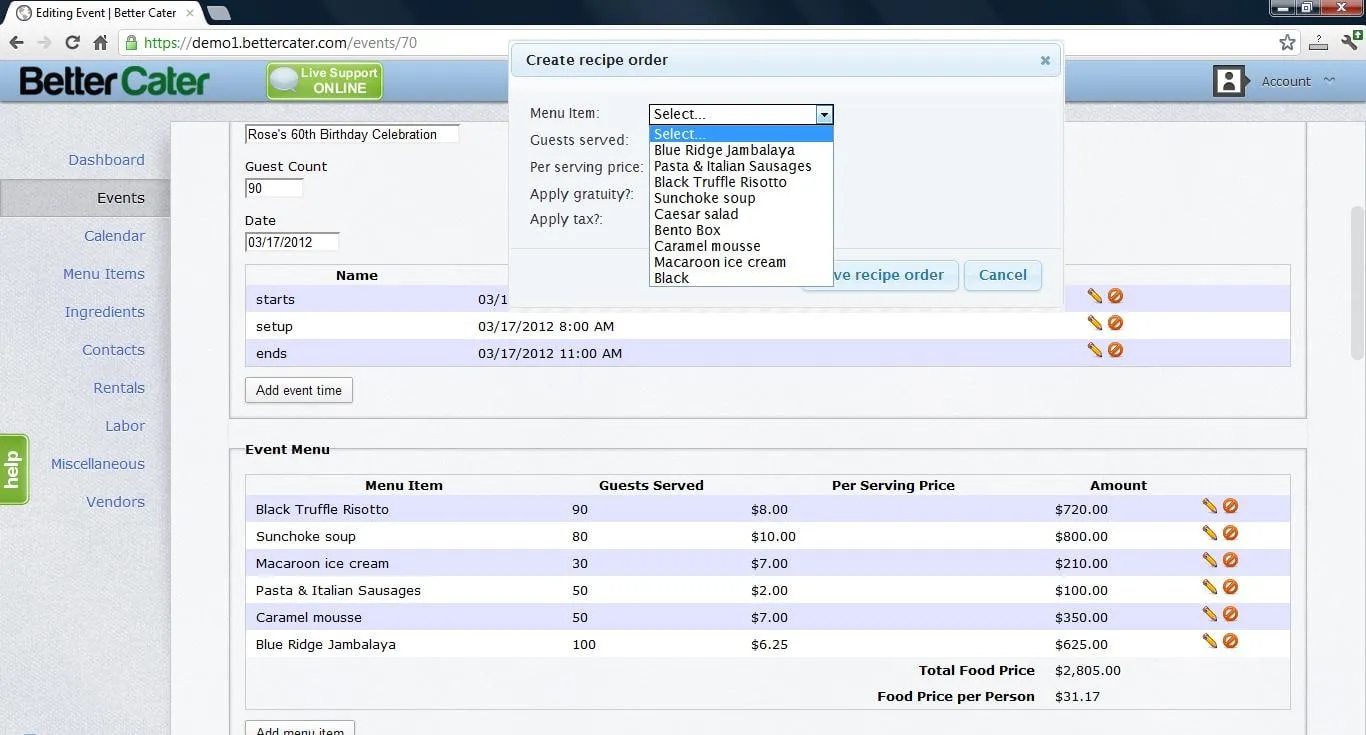Edit the Sunchoke soup menu row

click(x=1210, y=533)
